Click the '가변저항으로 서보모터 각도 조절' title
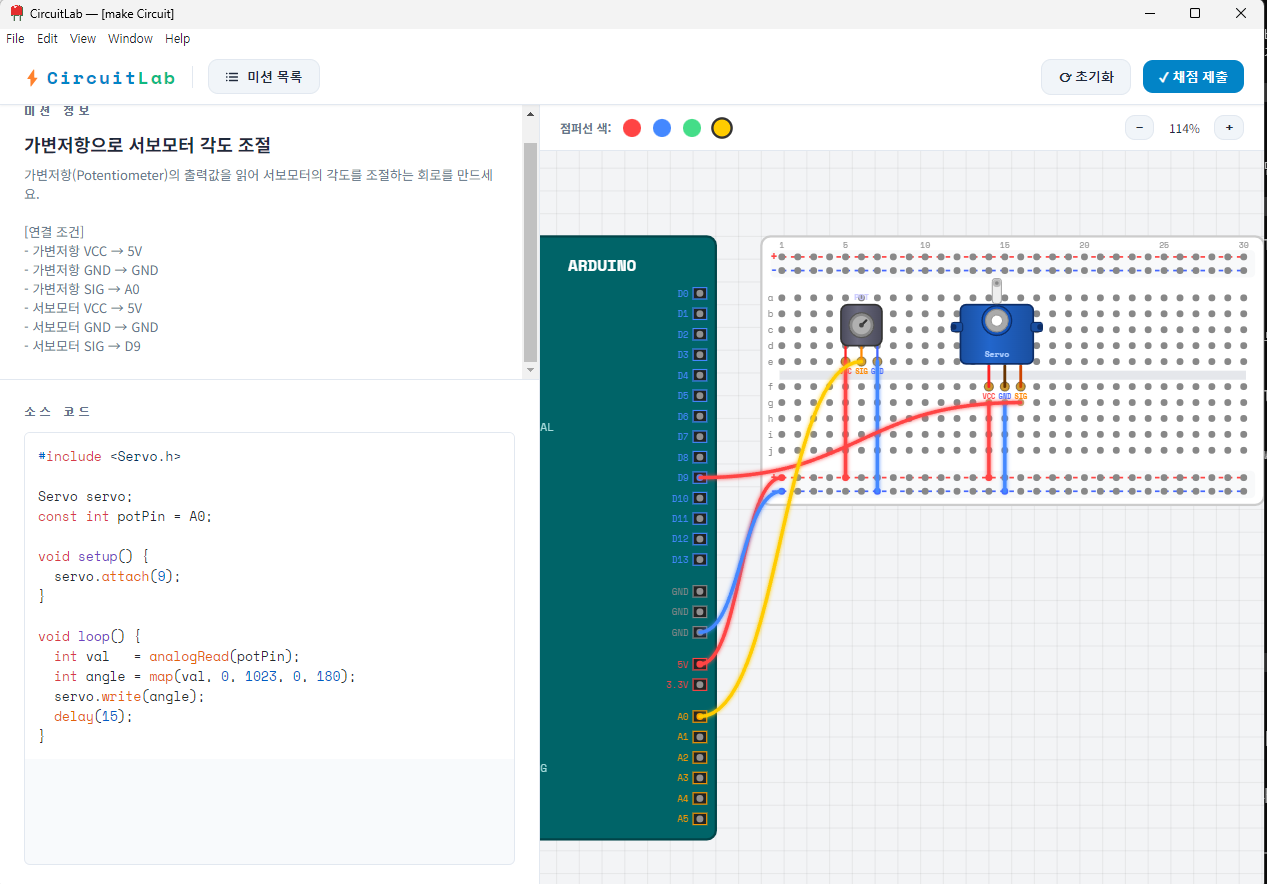The width and height of the screenshot is (1267, 884). 147,145
